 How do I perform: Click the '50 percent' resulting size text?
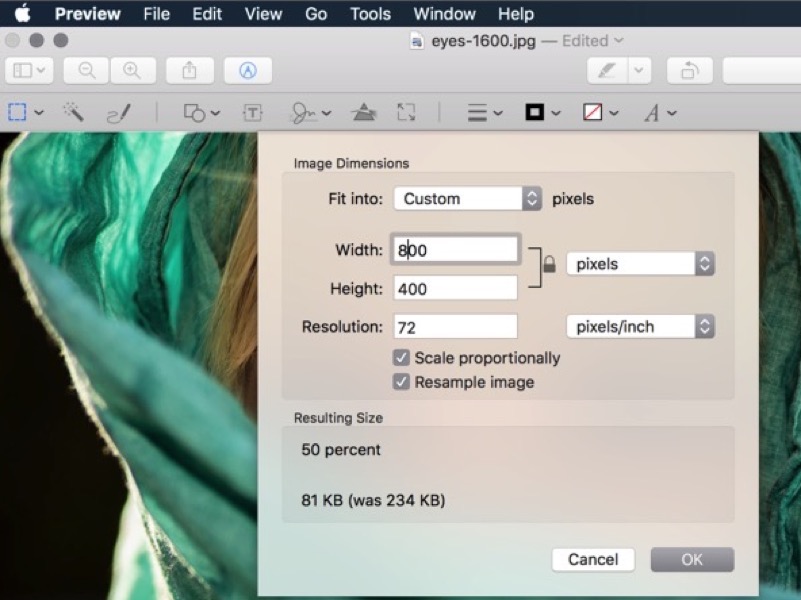(x=341, y=450)
